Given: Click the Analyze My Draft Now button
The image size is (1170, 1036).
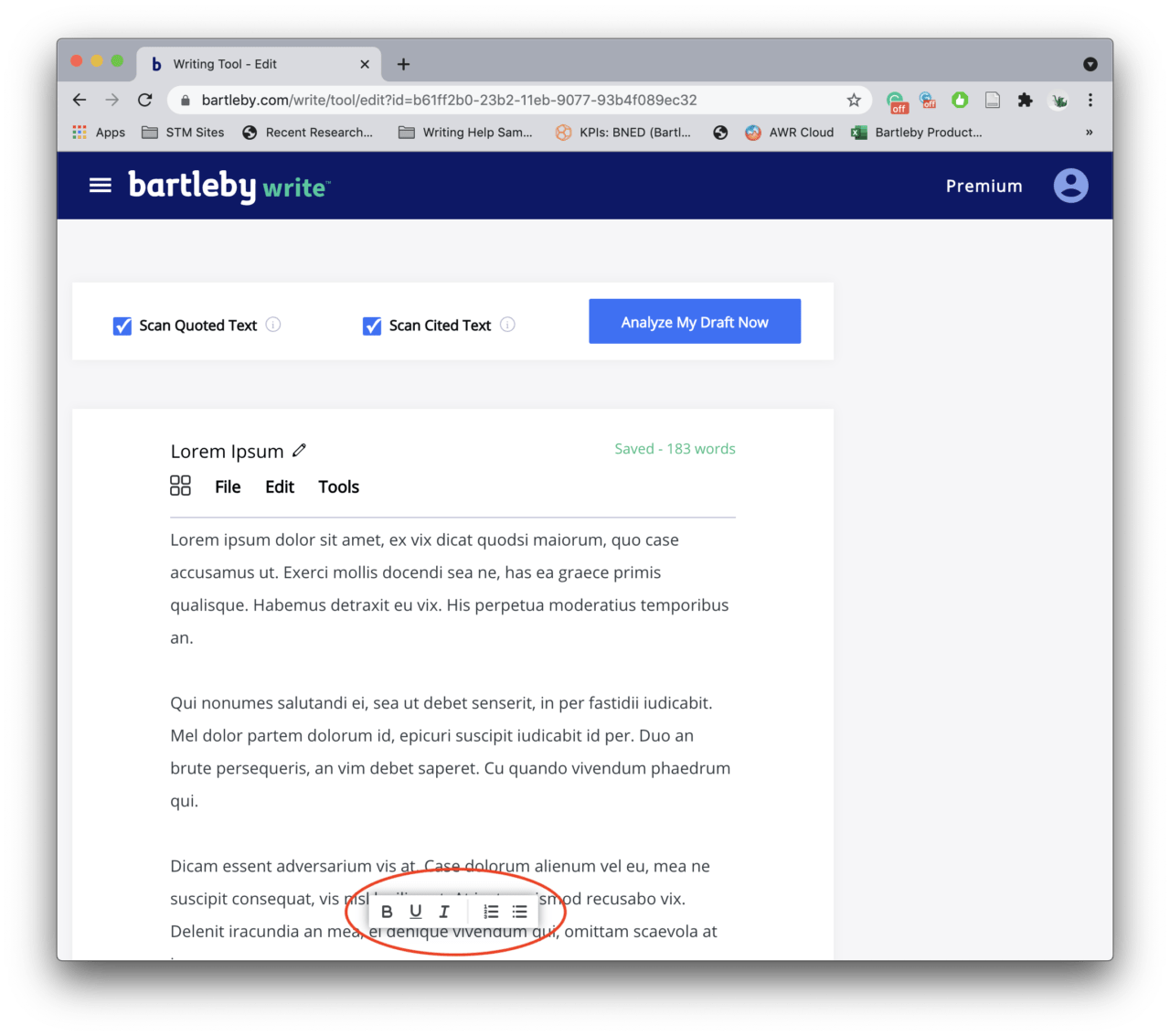Looking at the screenshot, I should pos(694,321).
